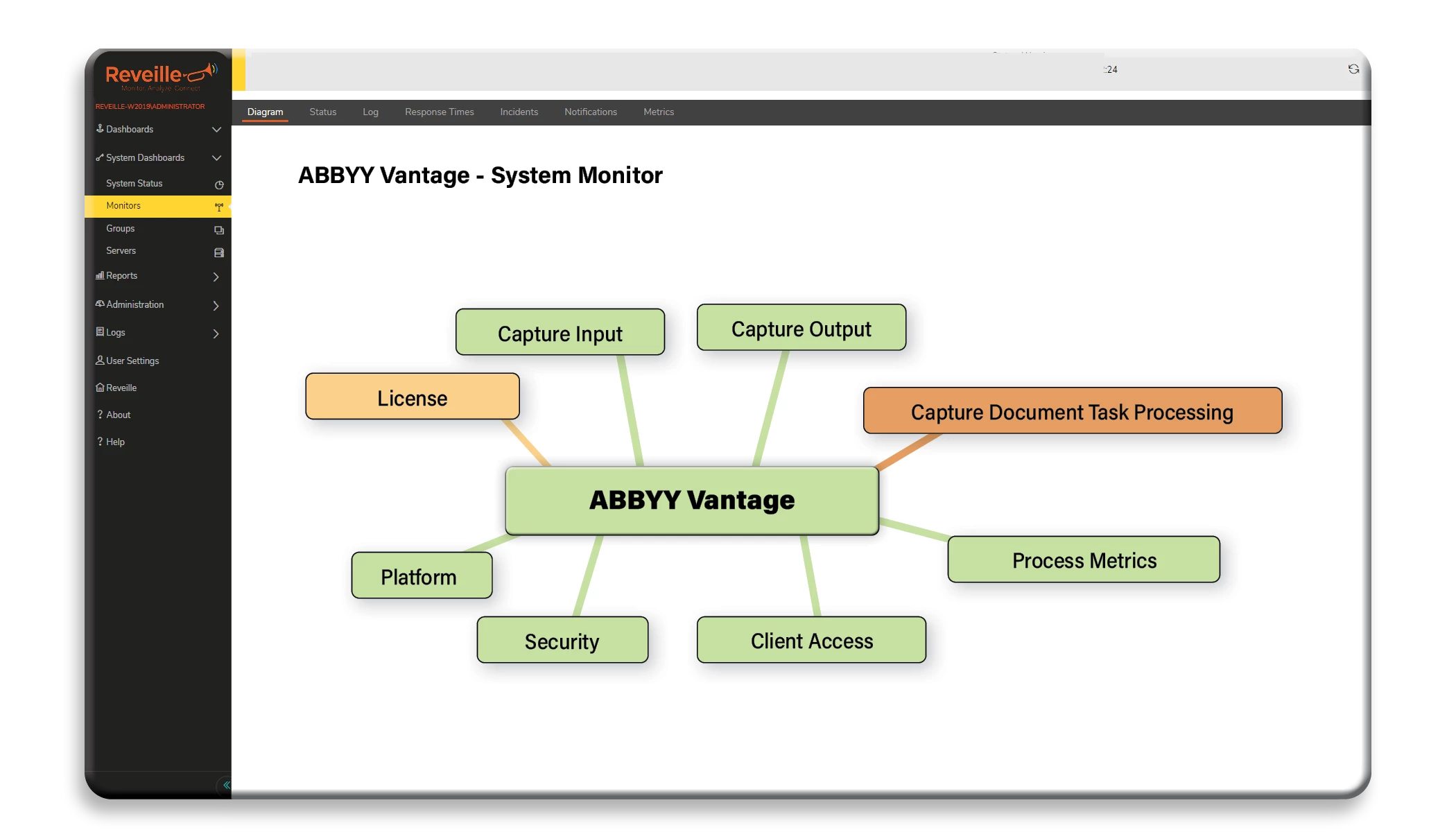Click the User Settings person icon
Screen dimensions: 1456x832
click(x=100, y=360)
